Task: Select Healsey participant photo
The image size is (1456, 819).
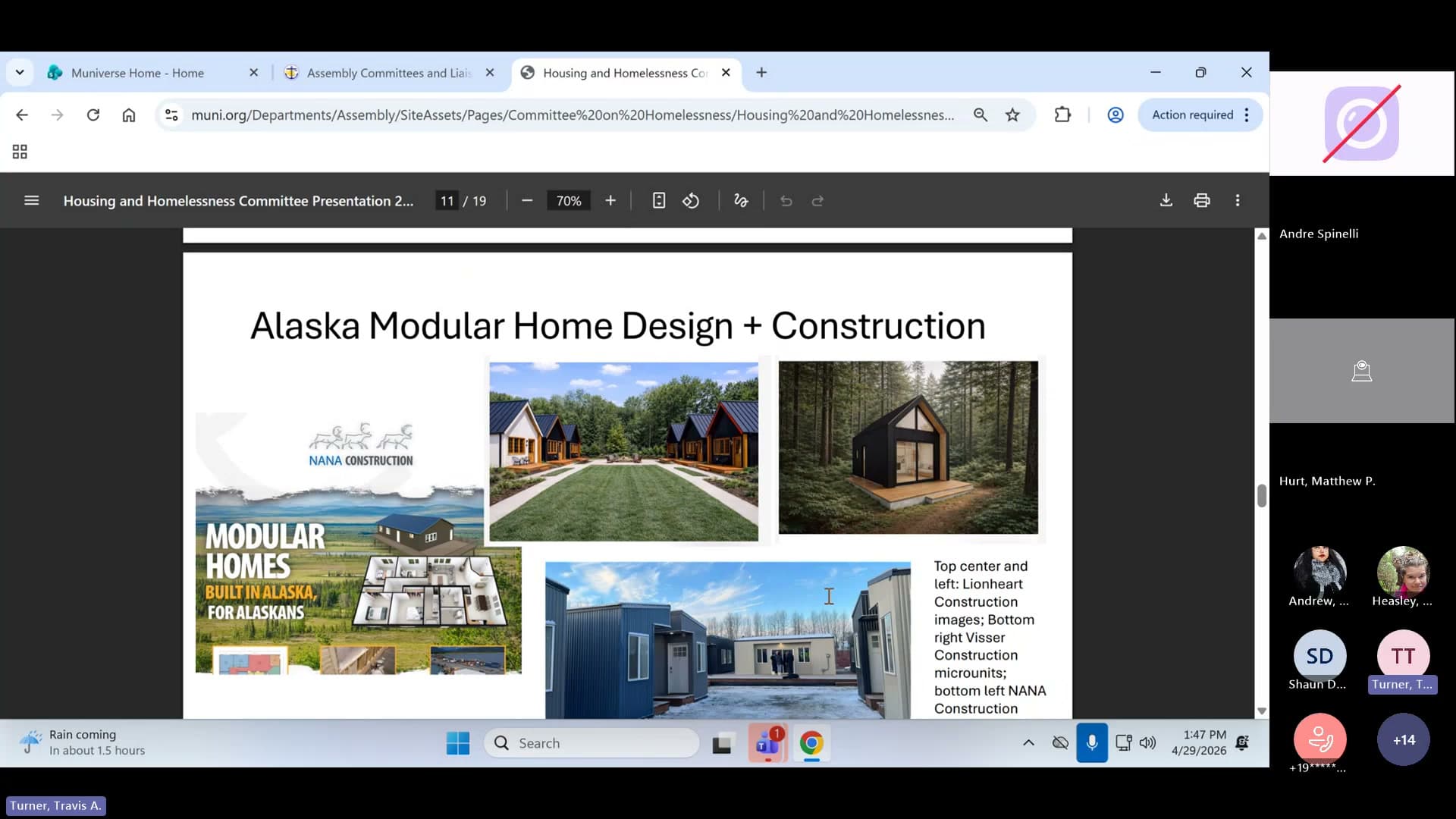Action: click(1404, 573)
